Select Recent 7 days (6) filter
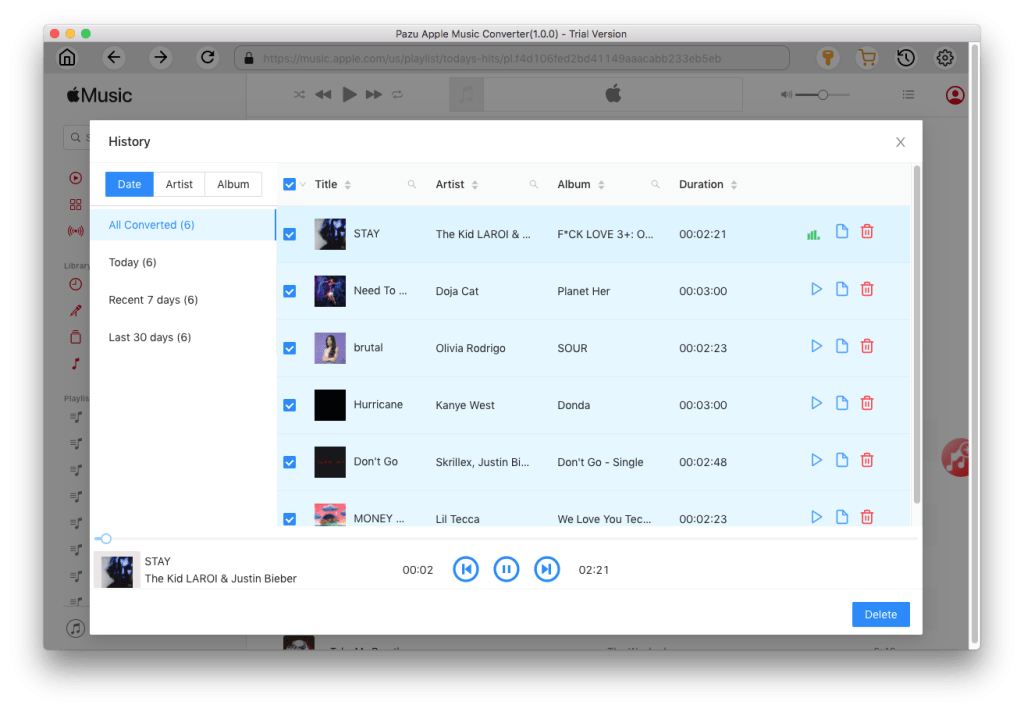The width and height of the screenshot is (1024, 712). click(183, 300)
